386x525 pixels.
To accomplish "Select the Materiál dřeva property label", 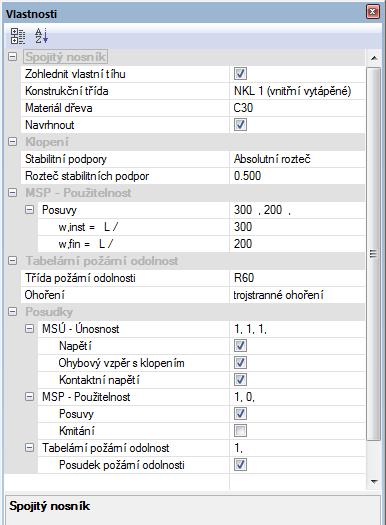I will click(59, 108).
